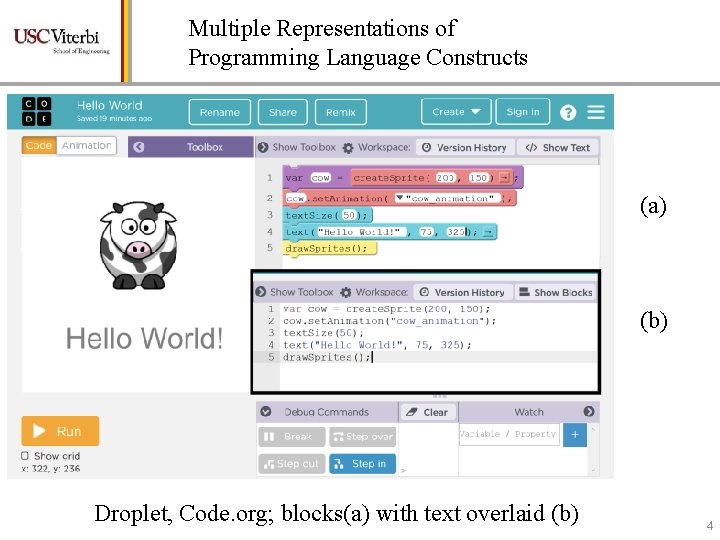Screen dimensions: 720x540
Task: Click the Remix button
Action: click(341, 112)
